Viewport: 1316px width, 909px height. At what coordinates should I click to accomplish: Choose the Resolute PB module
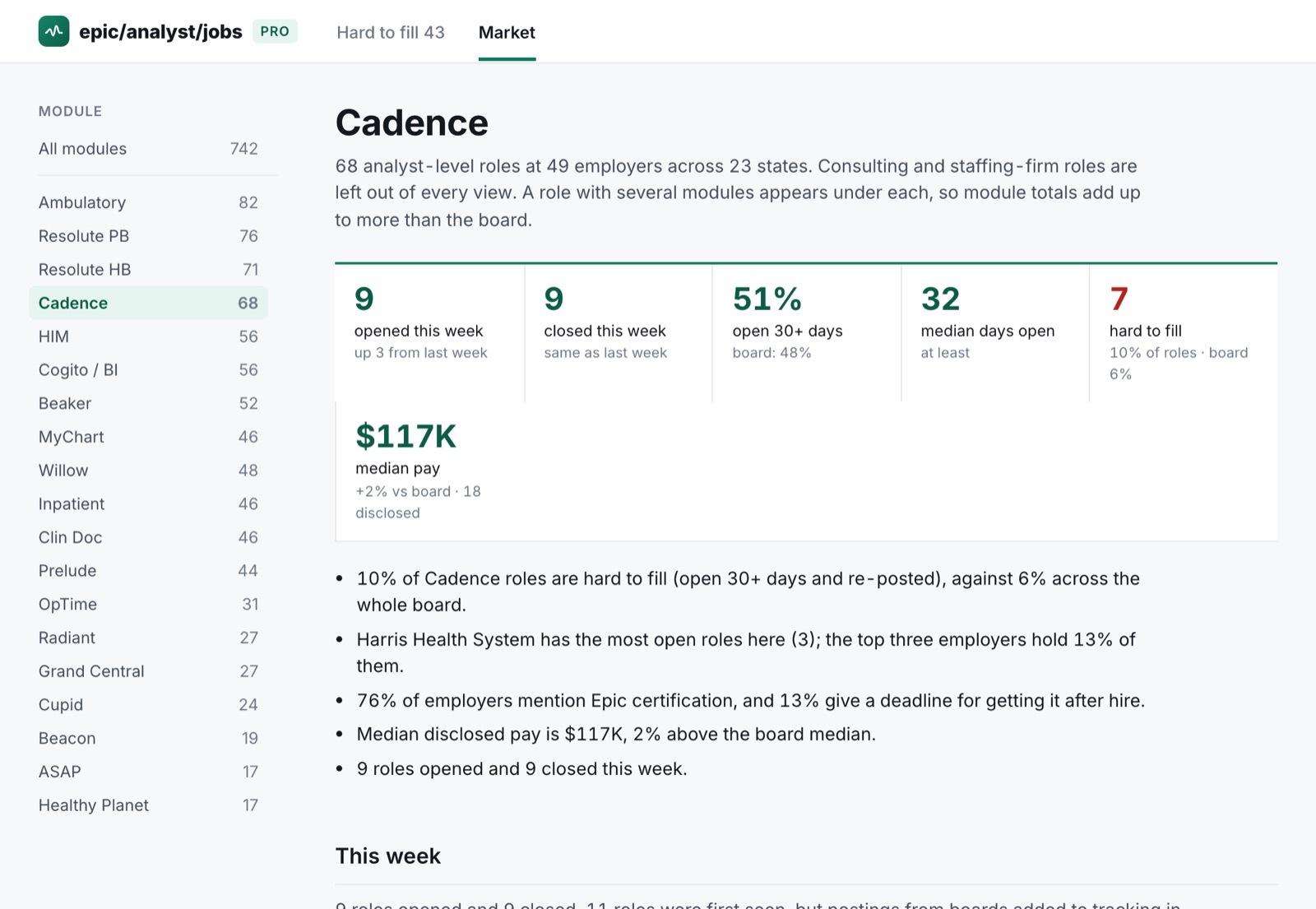click(x=148, y=236)
